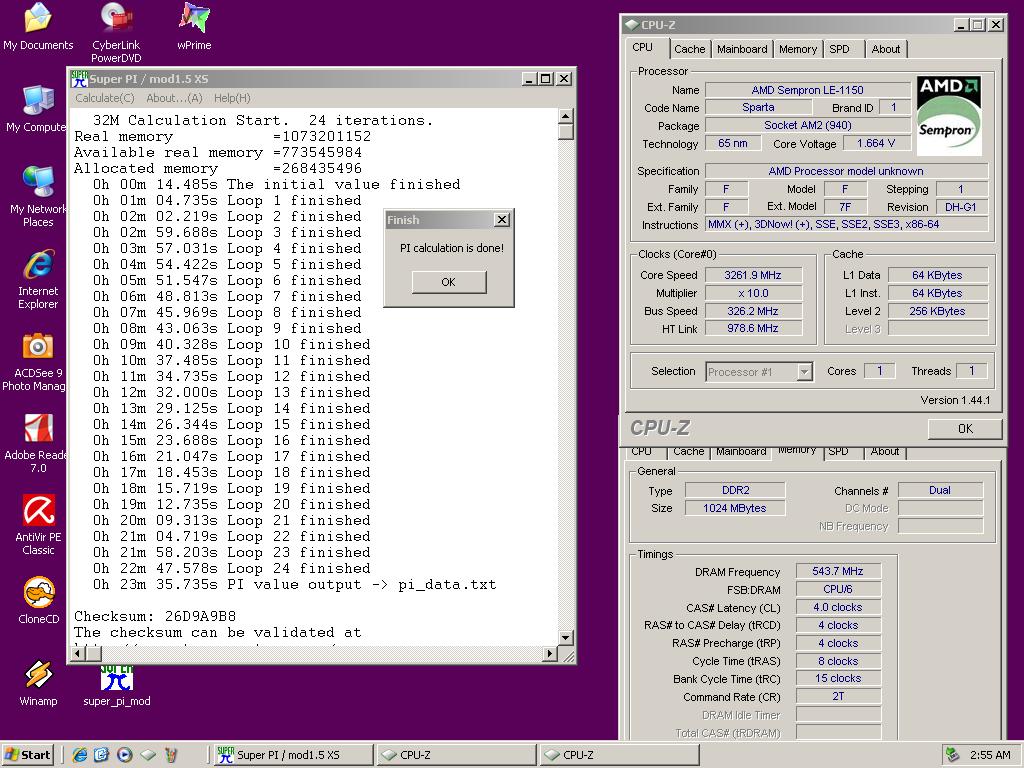Open ACDSee 9 Photo Manager icon

[x=36, y=362]
